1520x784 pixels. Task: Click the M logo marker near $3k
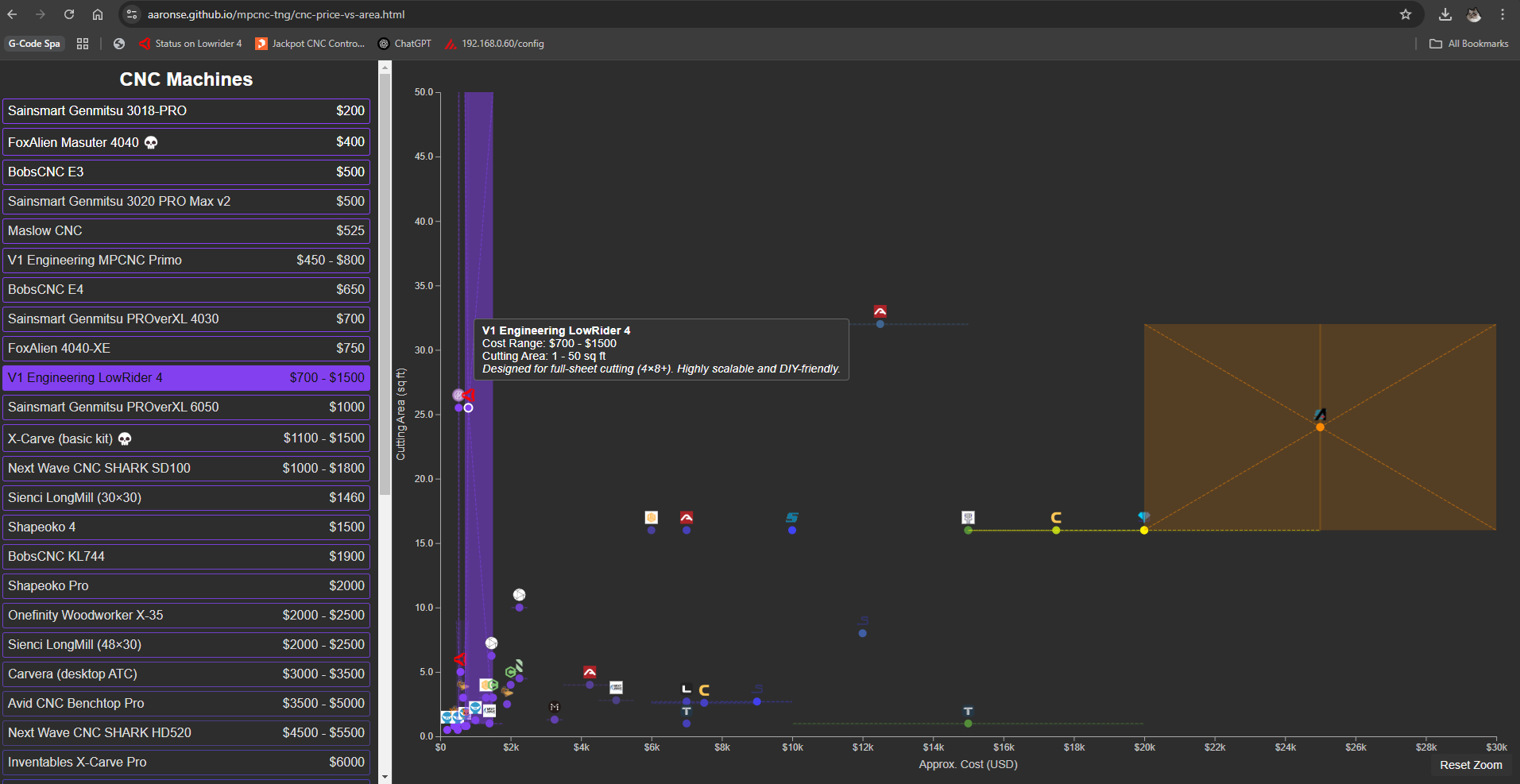click(x=555, y=707)
